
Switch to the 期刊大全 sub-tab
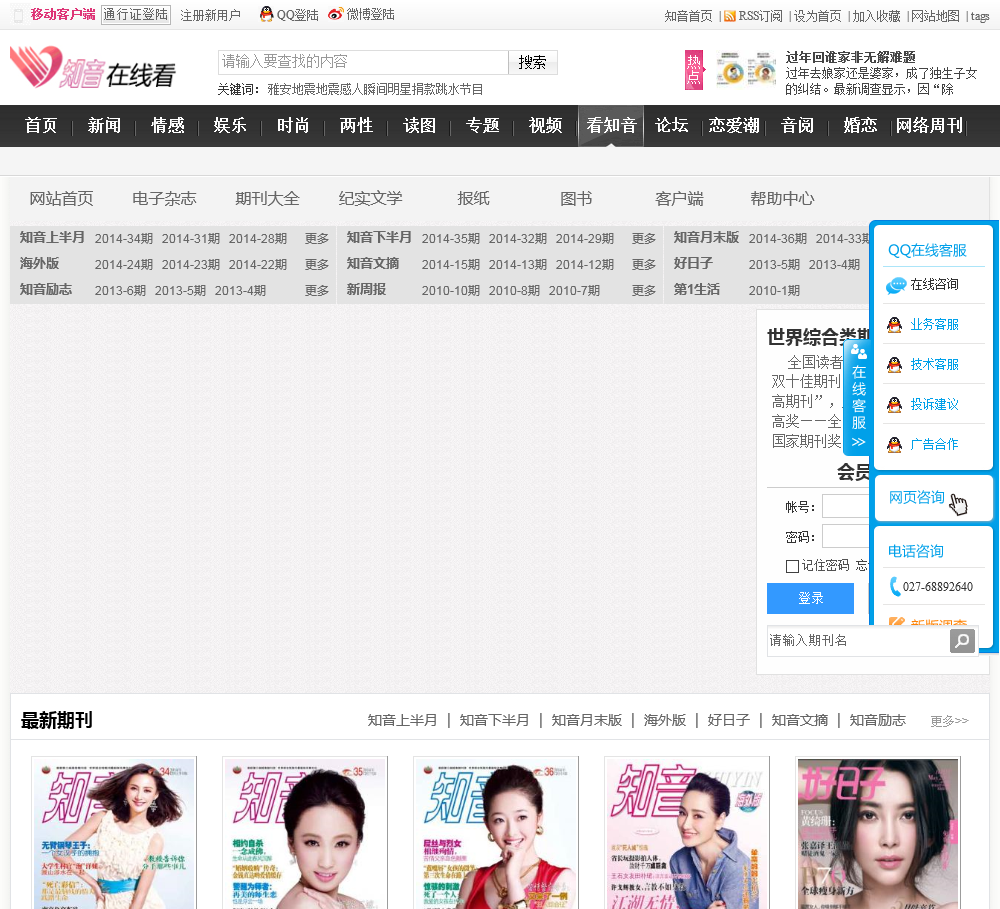point(267,199)
